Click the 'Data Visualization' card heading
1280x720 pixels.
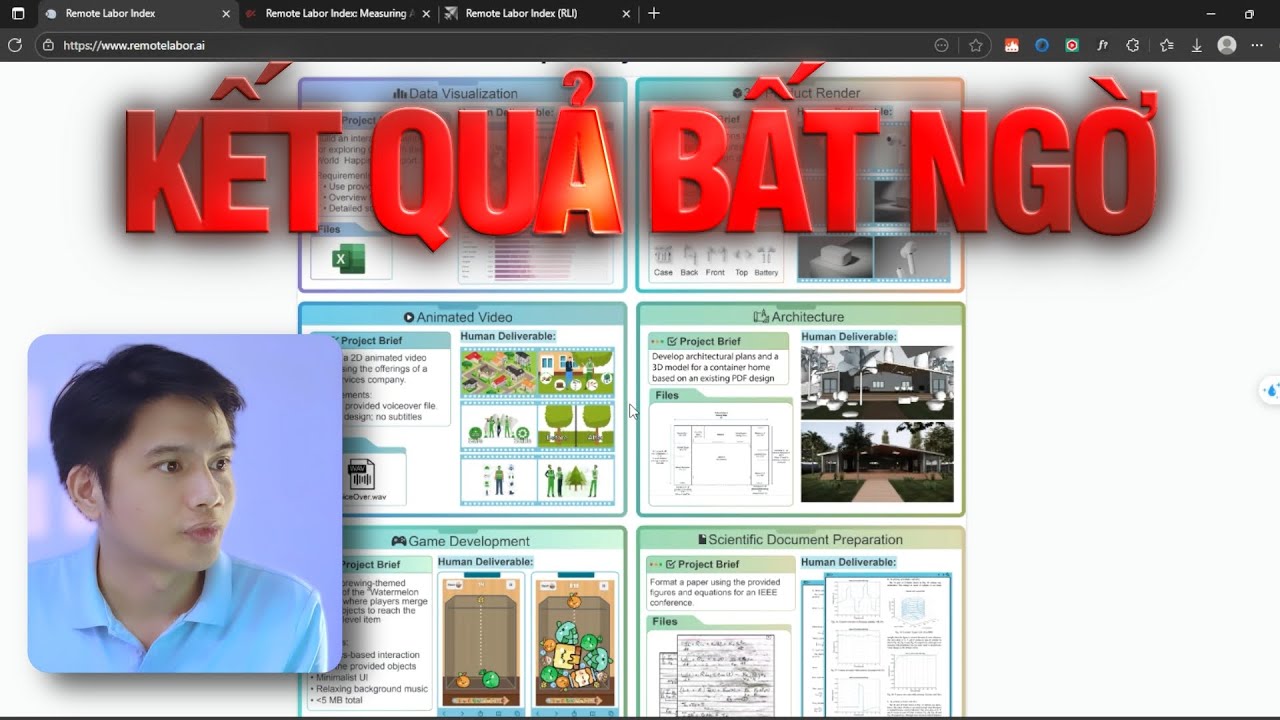[455, 93]
